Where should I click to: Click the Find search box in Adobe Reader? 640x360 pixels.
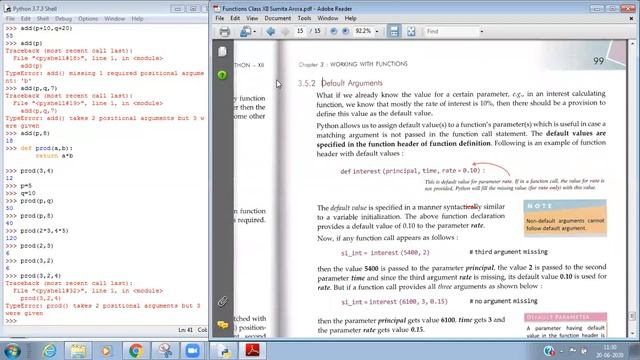(x=452, y=31)
